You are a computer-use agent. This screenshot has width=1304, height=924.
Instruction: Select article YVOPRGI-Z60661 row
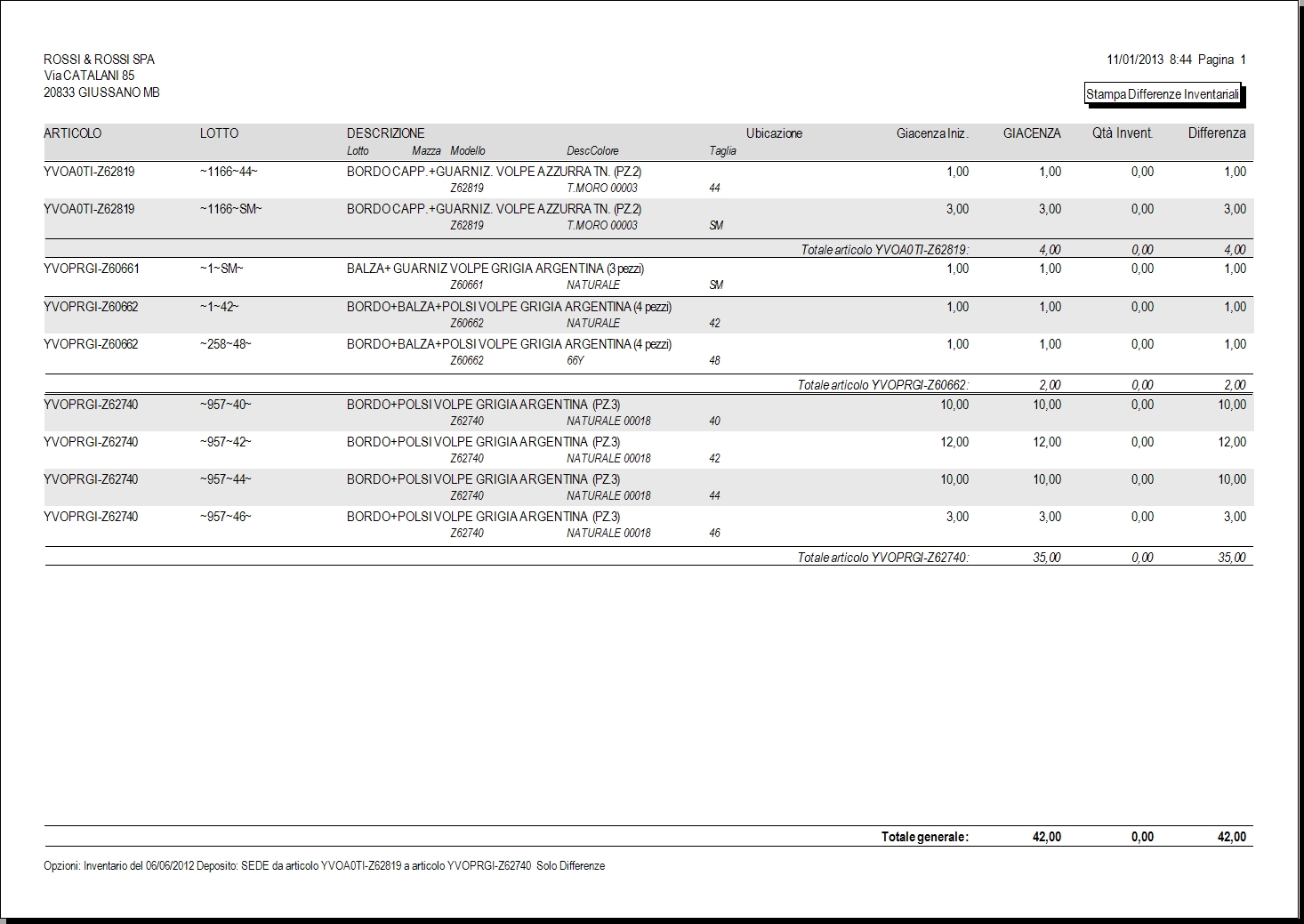[648, 277]
